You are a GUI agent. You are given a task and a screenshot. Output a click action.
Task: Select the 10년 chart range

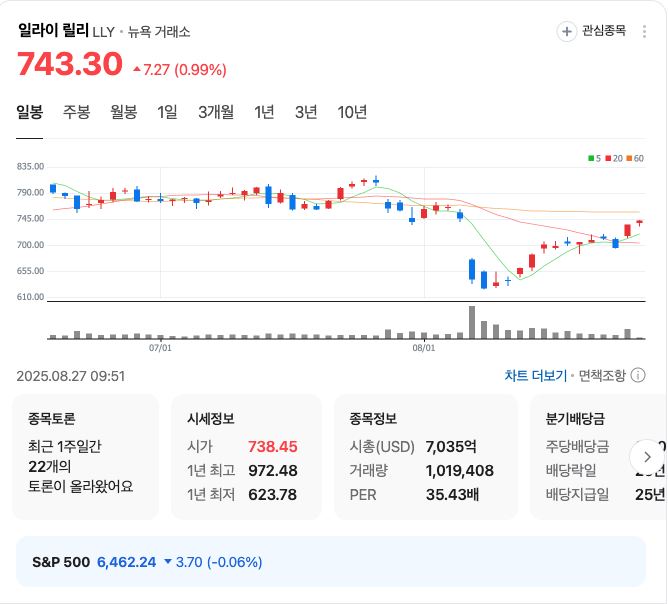click(x=352, y=112)
